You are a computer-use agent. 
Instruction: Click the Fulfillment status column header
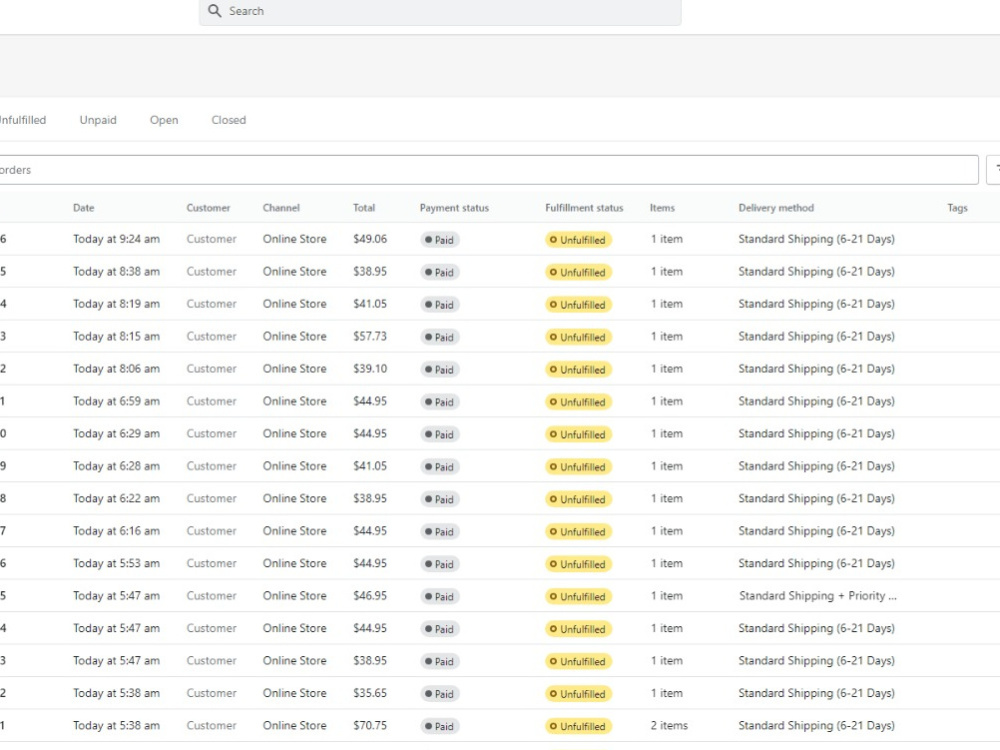tap(584, 208)
